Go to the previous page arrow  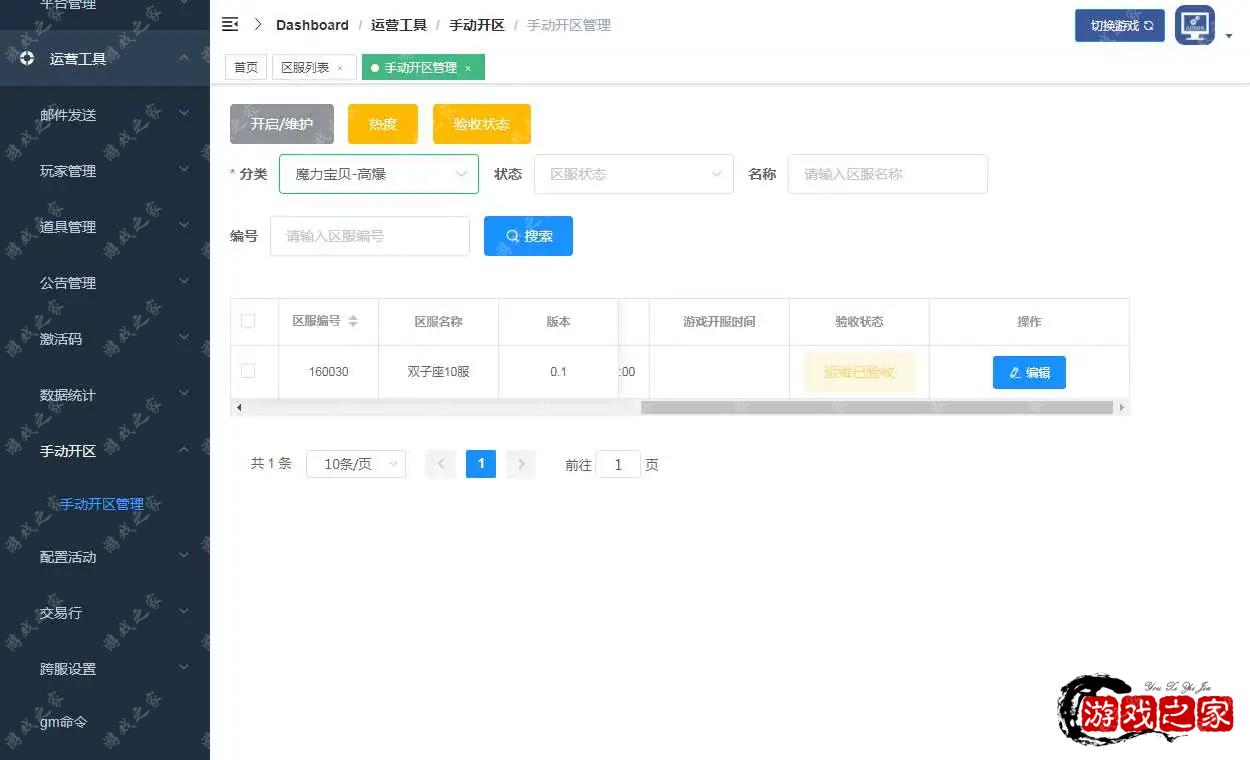440,464
